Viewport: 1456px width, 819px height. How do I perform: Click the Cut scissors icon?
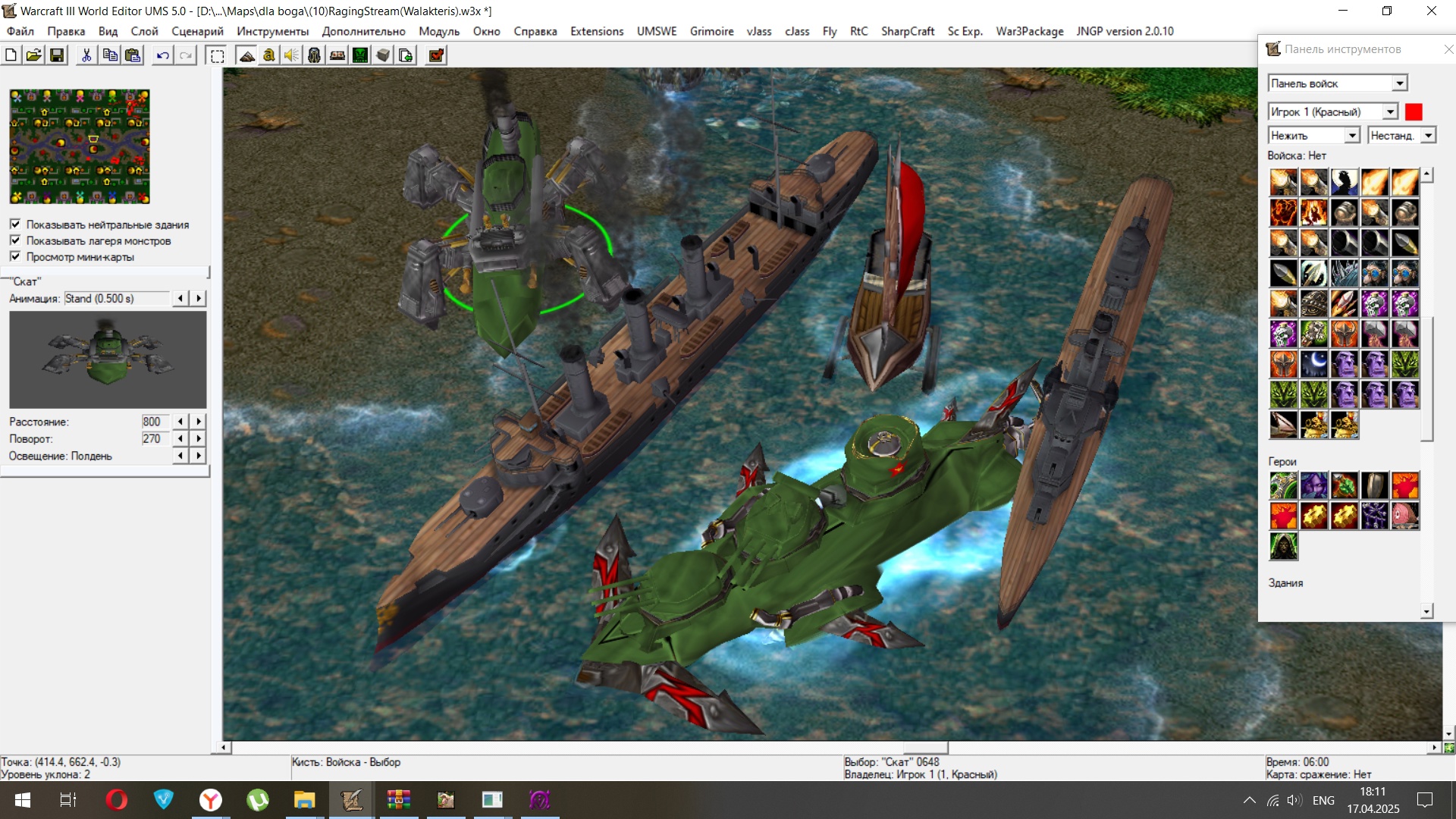click(x=86, y=55)
